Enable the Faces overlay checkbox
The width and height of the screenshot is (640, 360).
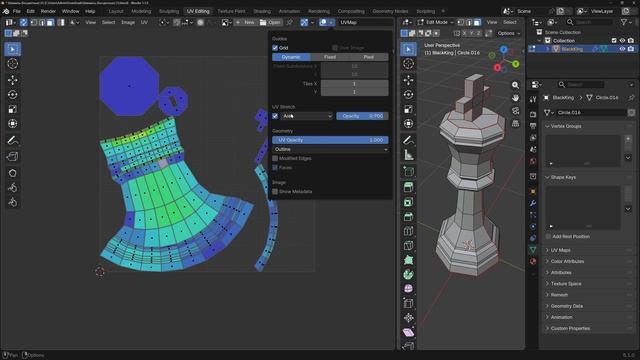click(x=275, y=167)
